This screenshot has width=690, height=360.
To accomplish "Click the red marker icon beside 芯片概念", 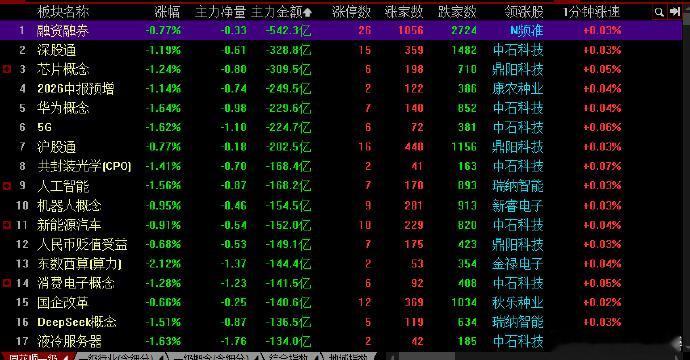I will pyautogui.click(x=7, y=69).
